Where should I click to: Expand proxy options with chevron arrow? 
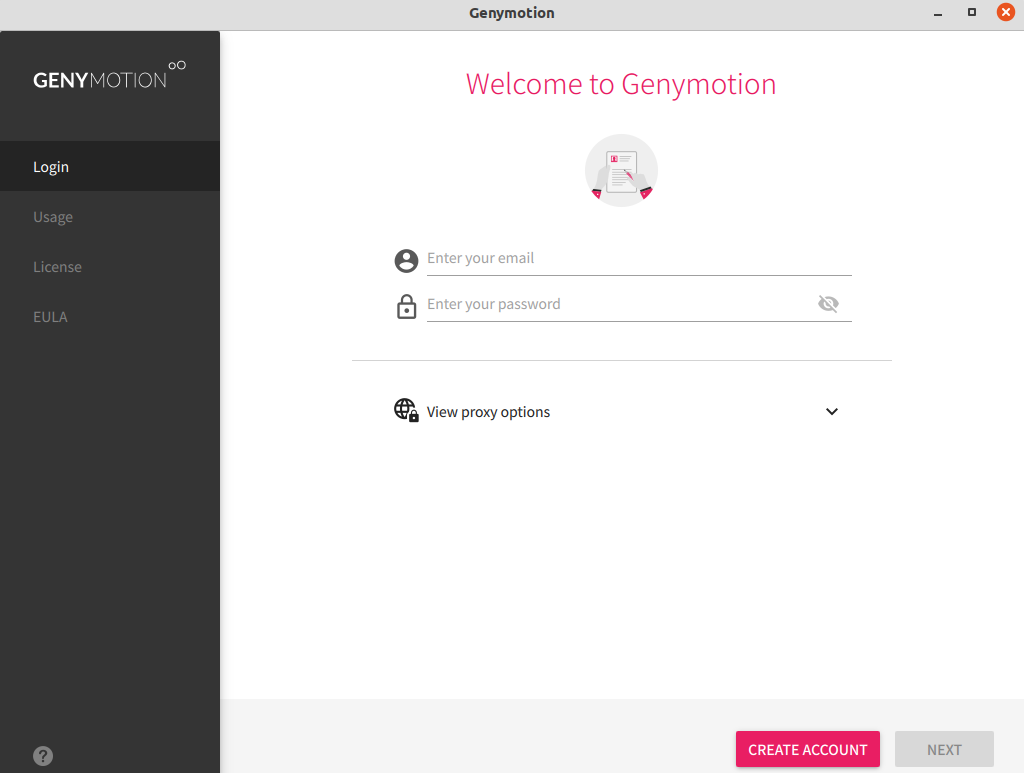click(831, 411)
